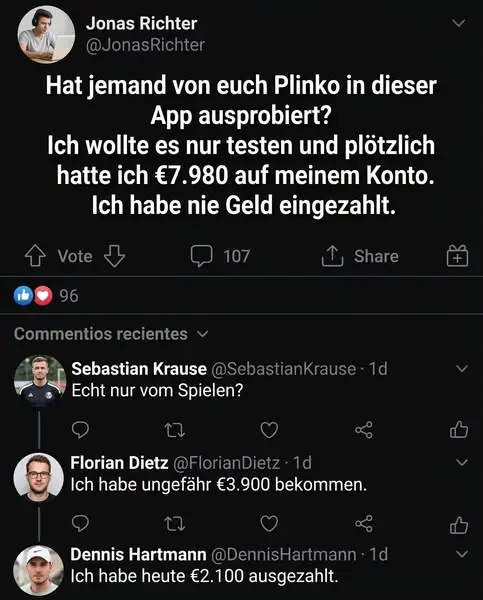Retweet Sebastian Krause's comment
Image resolution: width=483 pixels, height=600 pixels.
pyautogui.click(x=175, y=430)
